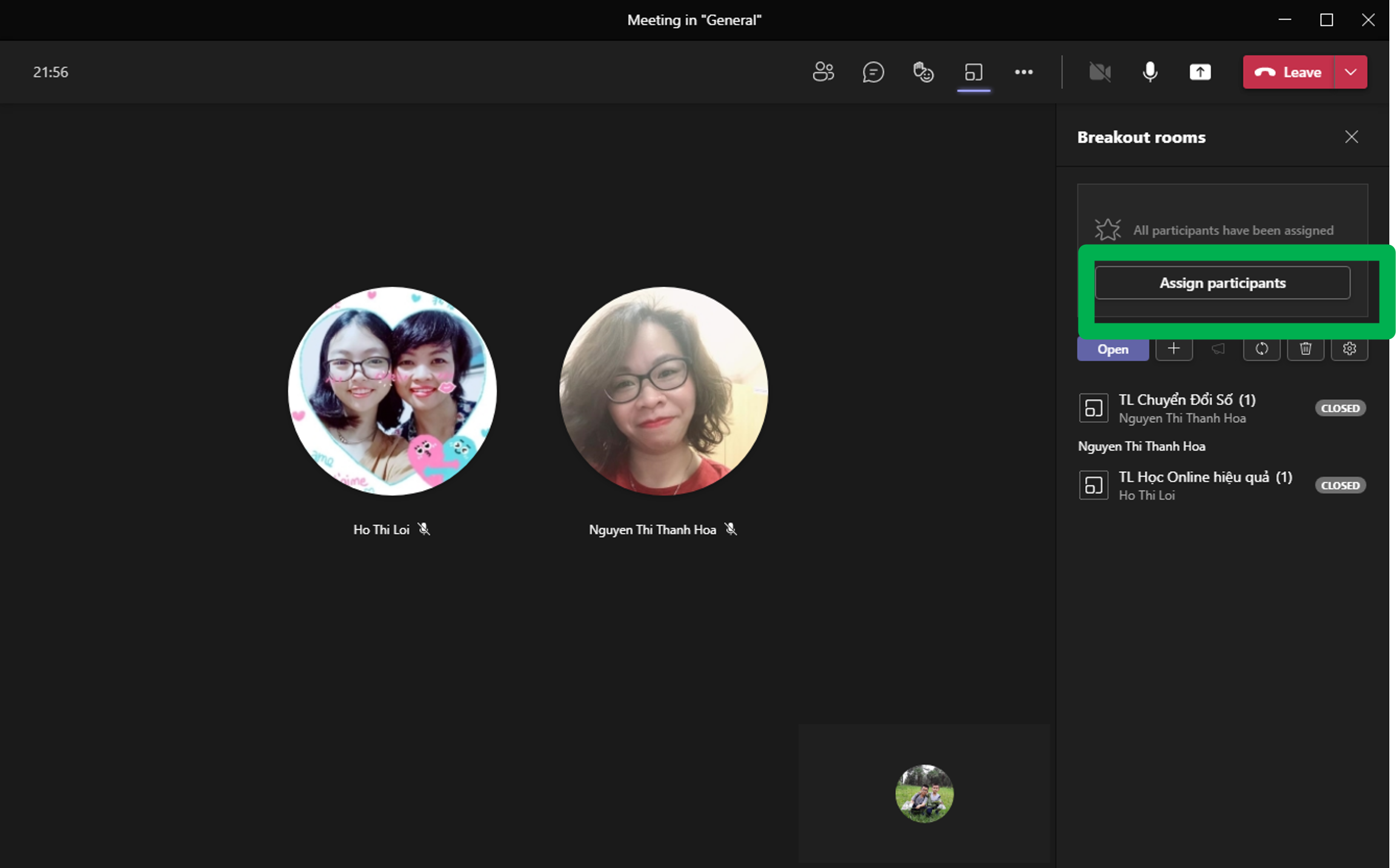Image resolution: width=1396 pixels, height=868 pixels.
Task: Select the TL Học Online hiệu quả room
Action: pyautogui.click(x=1205, y=485)
